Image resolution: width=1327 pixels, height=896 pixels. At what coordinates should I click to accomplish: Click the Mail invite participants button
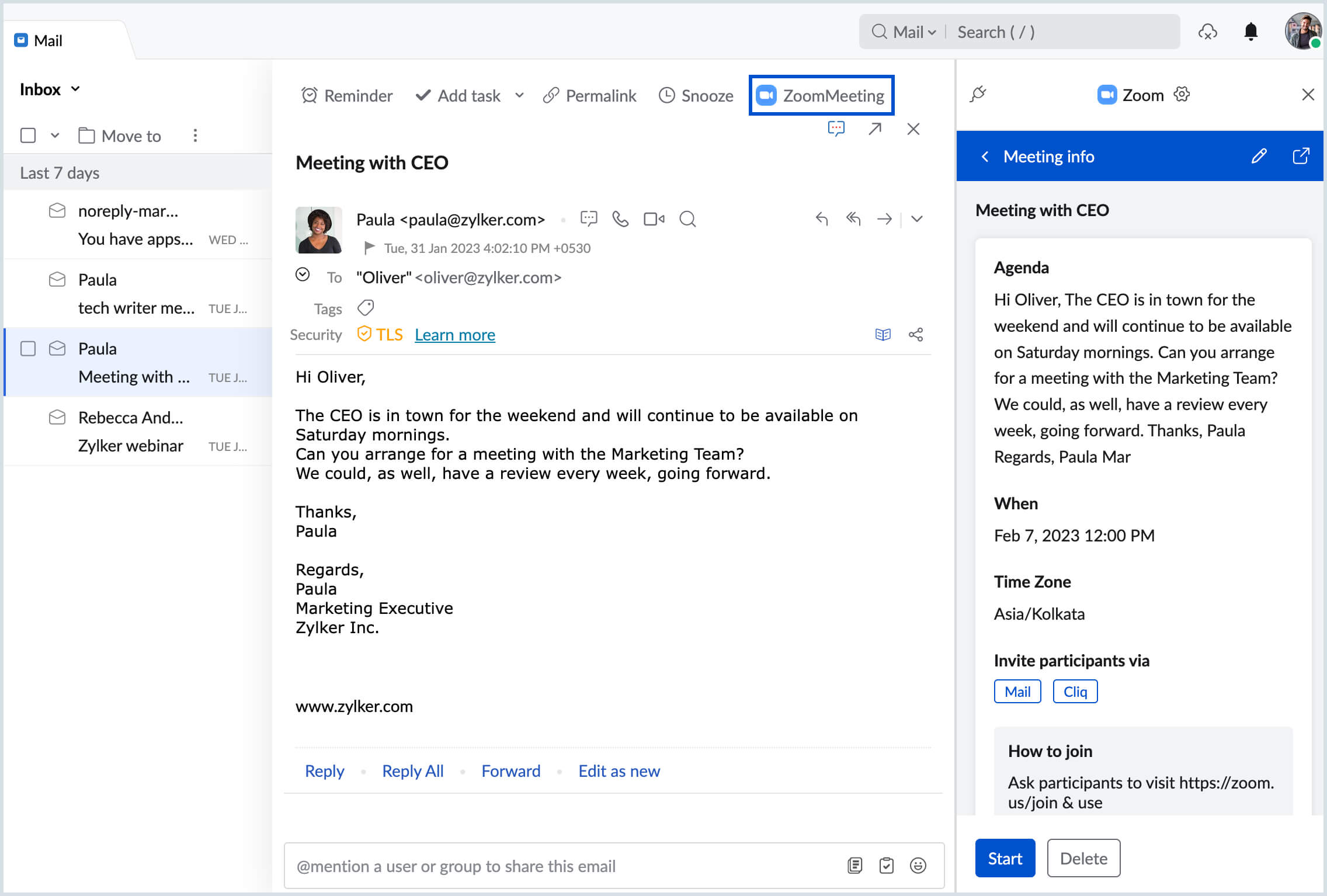[x=1017, y=691]
